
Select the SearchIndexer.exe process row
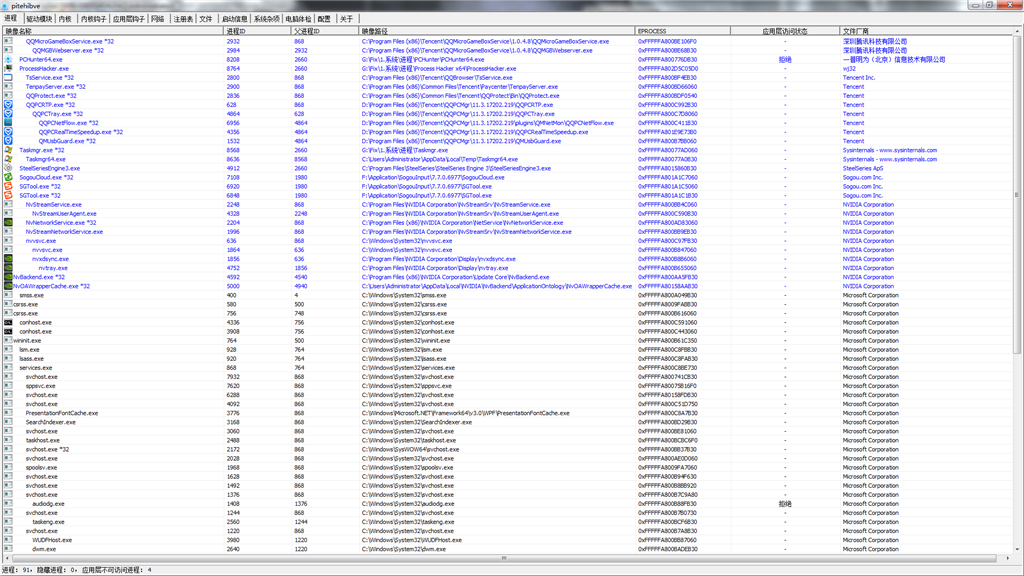coord(508,423)
